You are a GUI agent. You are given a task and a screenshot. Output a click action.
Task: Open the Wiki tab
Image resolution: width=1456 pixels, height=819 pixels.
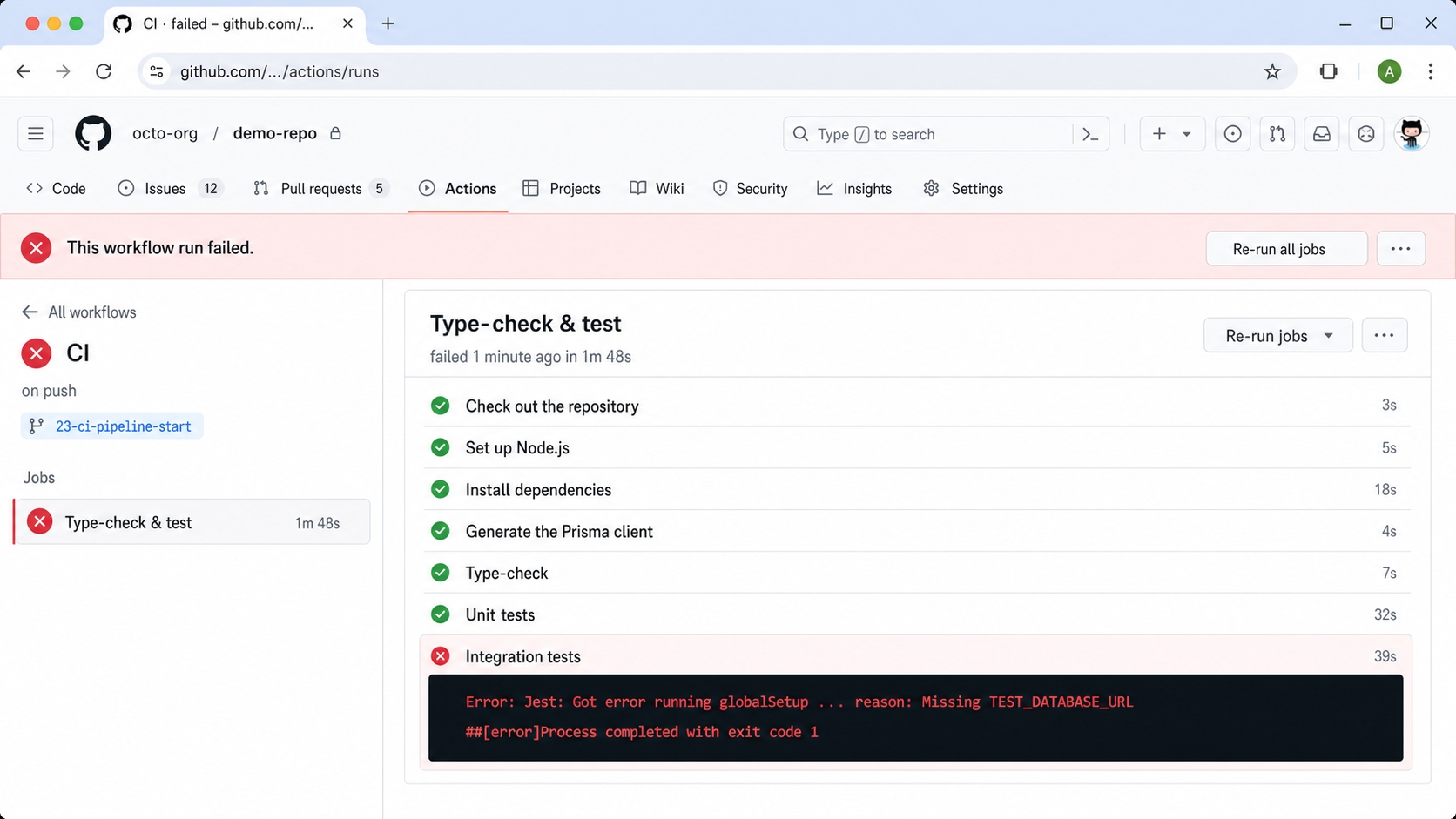[657, 189]
